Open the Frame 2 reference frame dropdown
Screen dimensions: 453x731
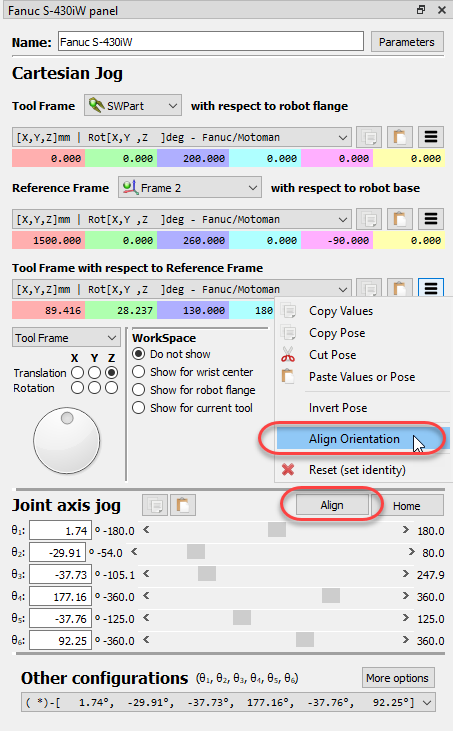tap(189, 187)
